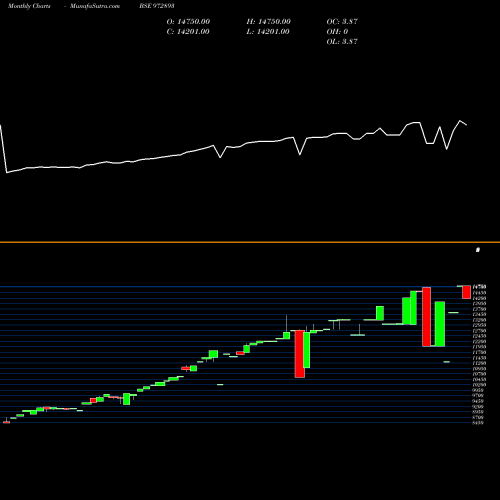This screenshot has width=500, height=500.
Task: Select the most recent red candle
Action: tap(466, 292)
